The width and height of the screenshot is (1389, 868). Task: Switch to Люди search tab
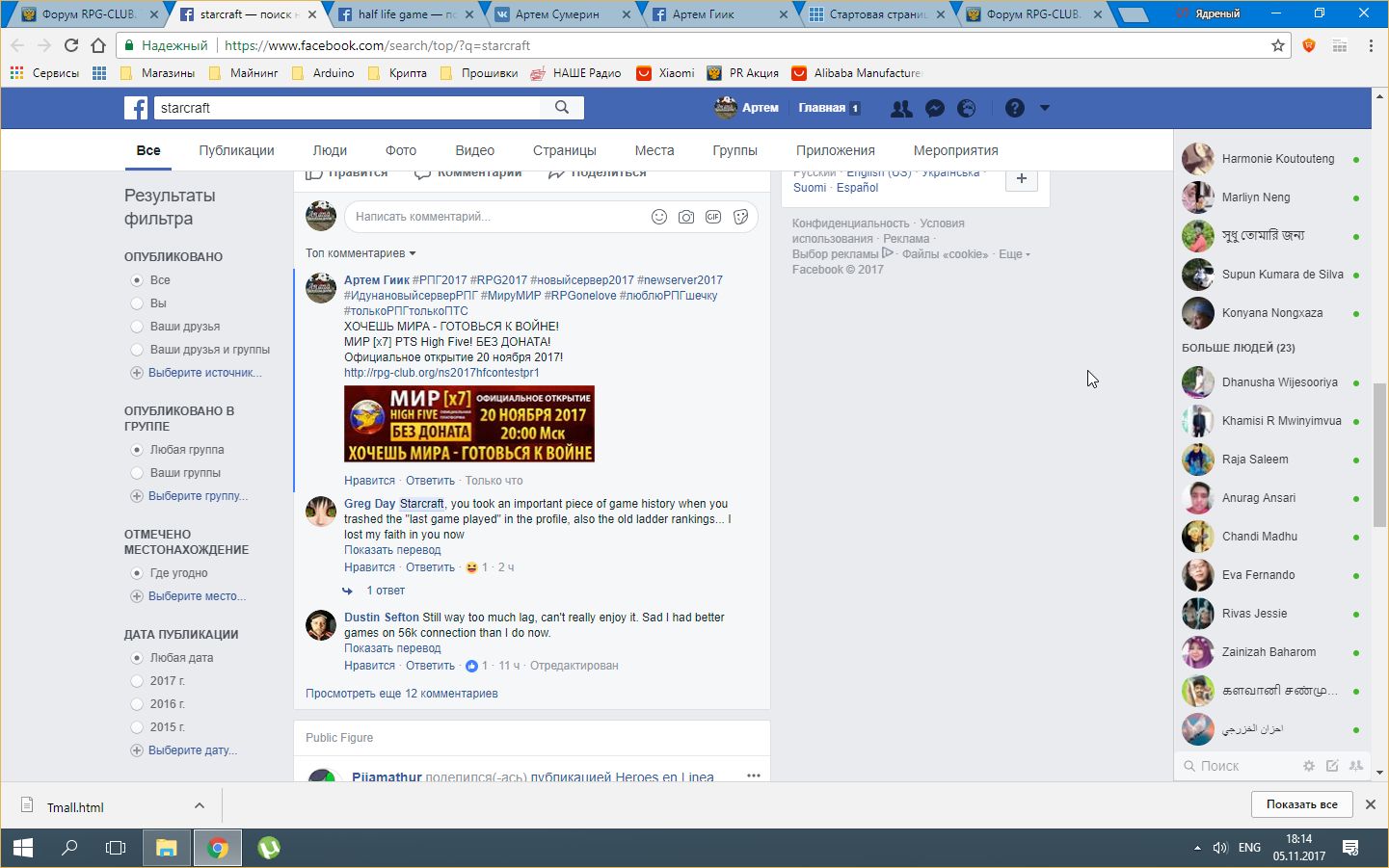[x=330, y=150]
